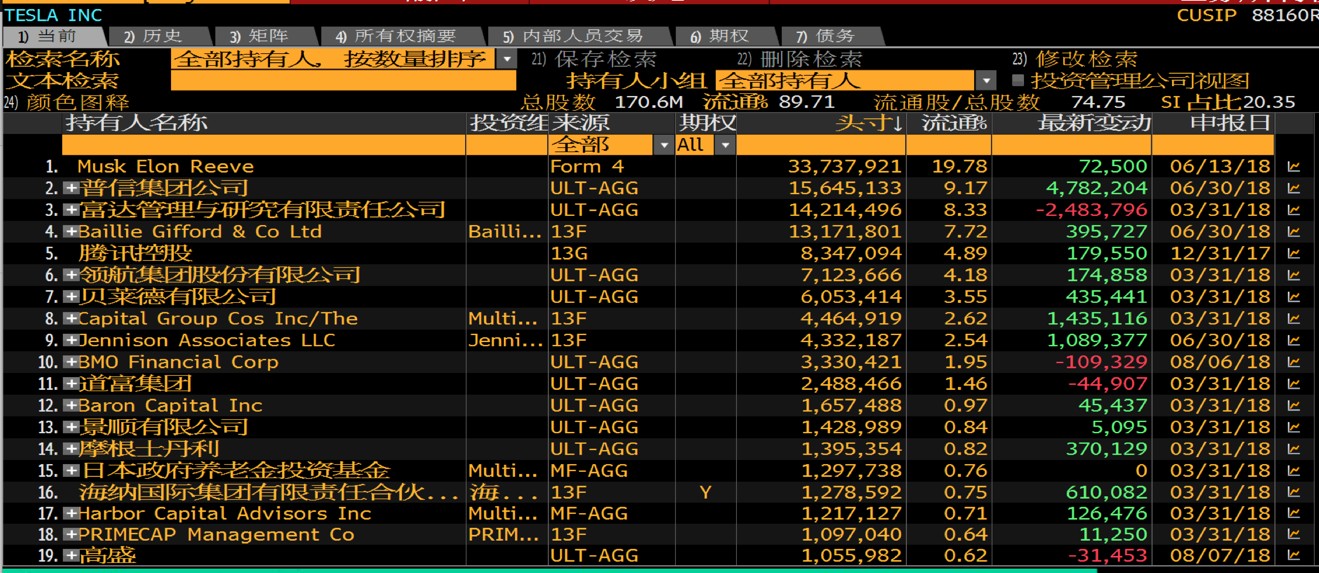Open chart icon for 道富集团 row

coord(1293,384)
